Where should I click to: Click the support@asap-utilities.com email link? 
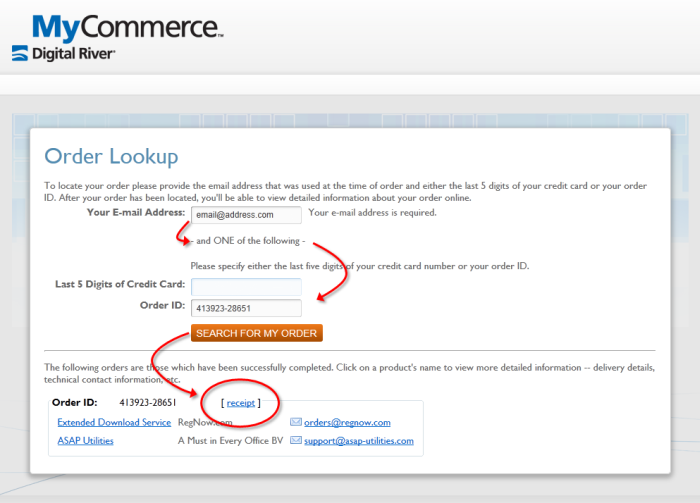(x=359, y=441)
